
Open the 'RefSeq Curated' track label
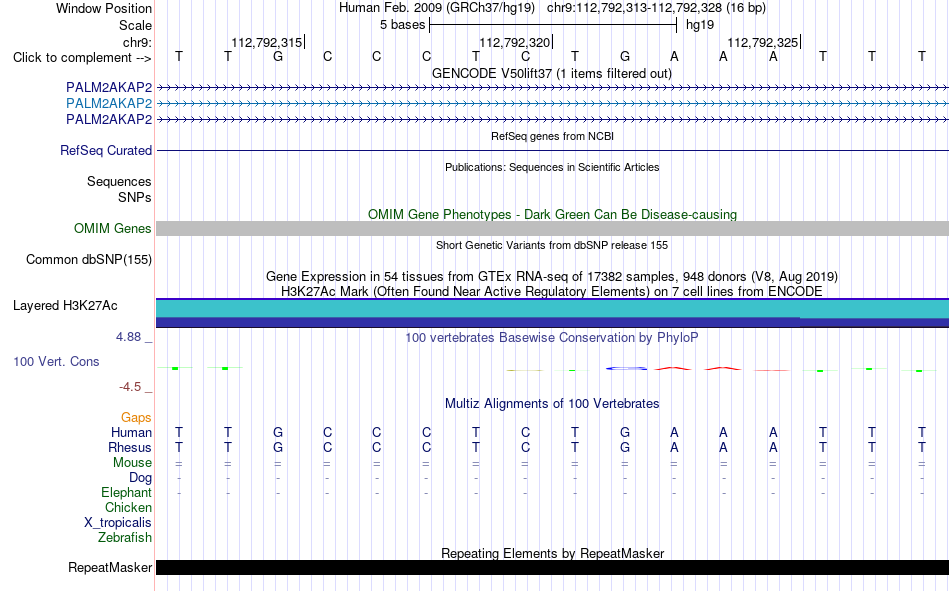tap(106, 150)
